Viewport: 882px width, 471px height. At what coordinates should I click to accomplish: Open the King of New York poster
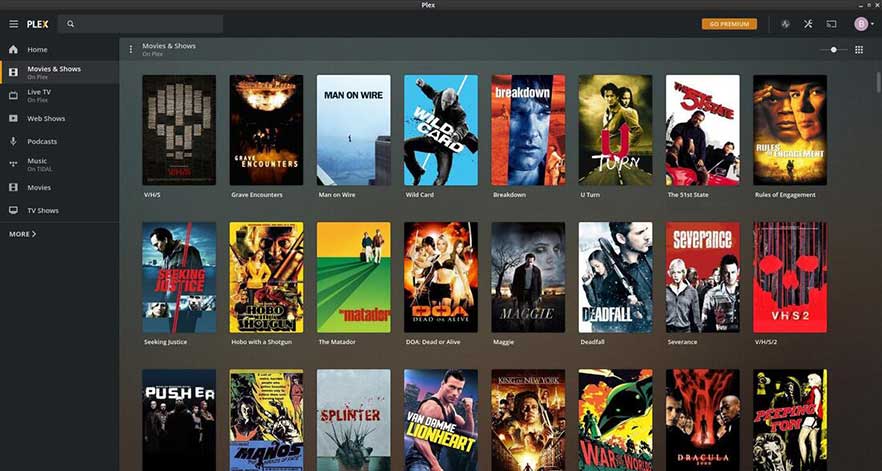(x=528, y=420)
